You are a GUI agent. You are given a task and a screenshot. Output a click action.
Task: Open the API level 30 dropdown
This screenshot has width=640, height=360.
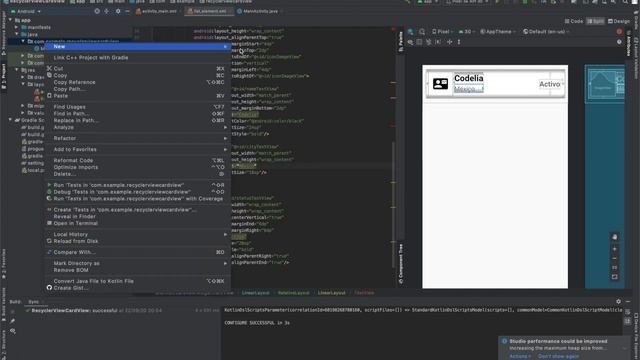(x=467, y=31)
